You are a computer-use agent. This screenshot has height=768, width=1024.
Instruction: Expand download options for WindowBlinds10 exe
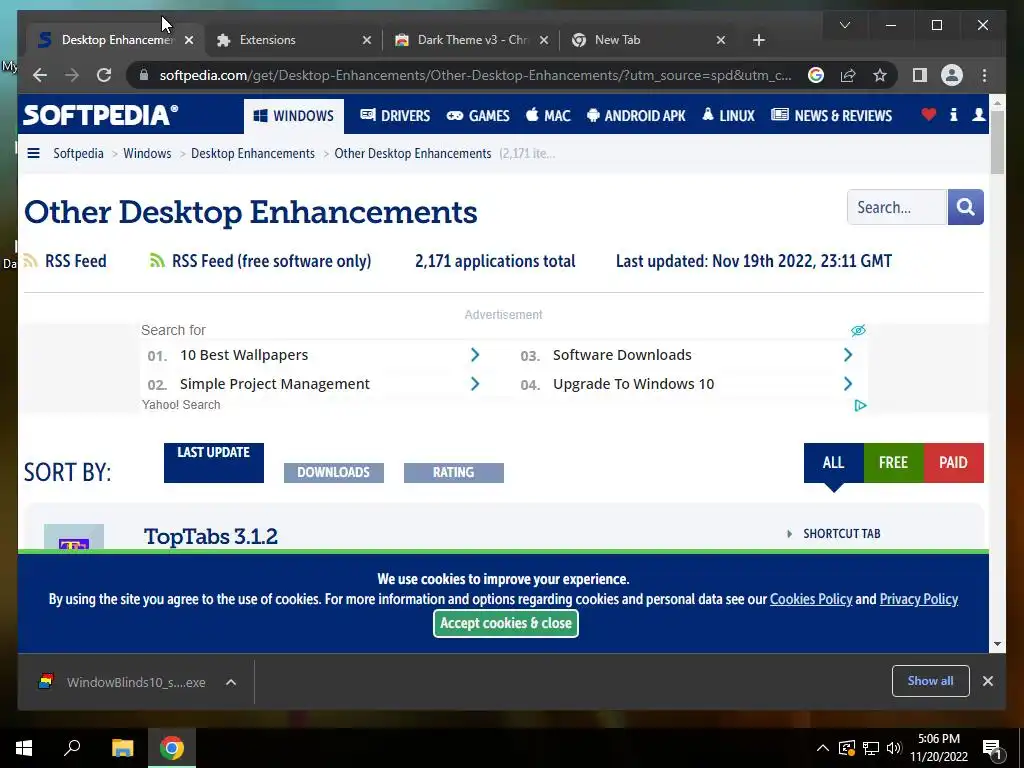[x=231, y=682]
